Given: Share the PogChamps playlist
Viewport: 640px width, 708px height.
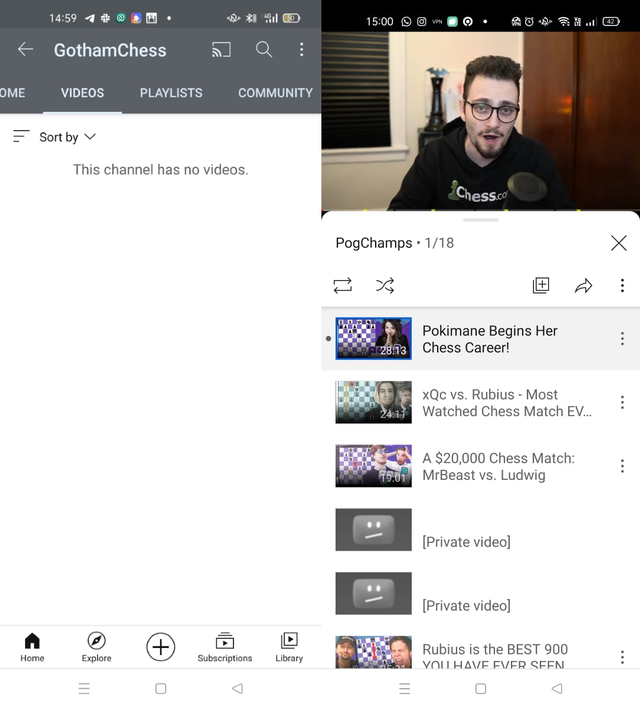Looking at the screenshot, I should (x=584, y=286).
